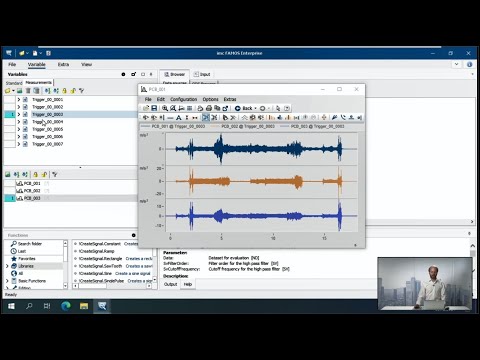
Task: Open the Output tab at bottom
Action: click(x=170, y=284)
